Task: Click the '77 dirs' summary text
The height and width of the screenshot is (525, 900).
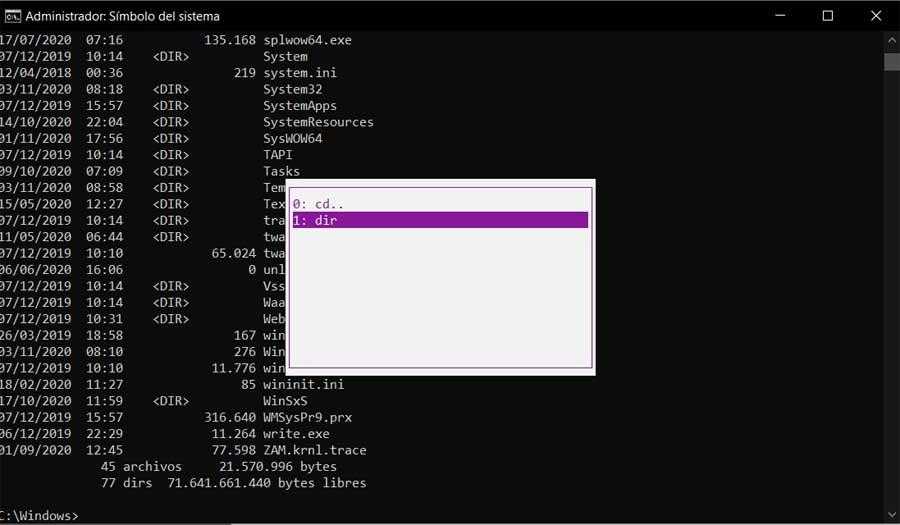Action: pyautogui.click(x=127, y=483)
